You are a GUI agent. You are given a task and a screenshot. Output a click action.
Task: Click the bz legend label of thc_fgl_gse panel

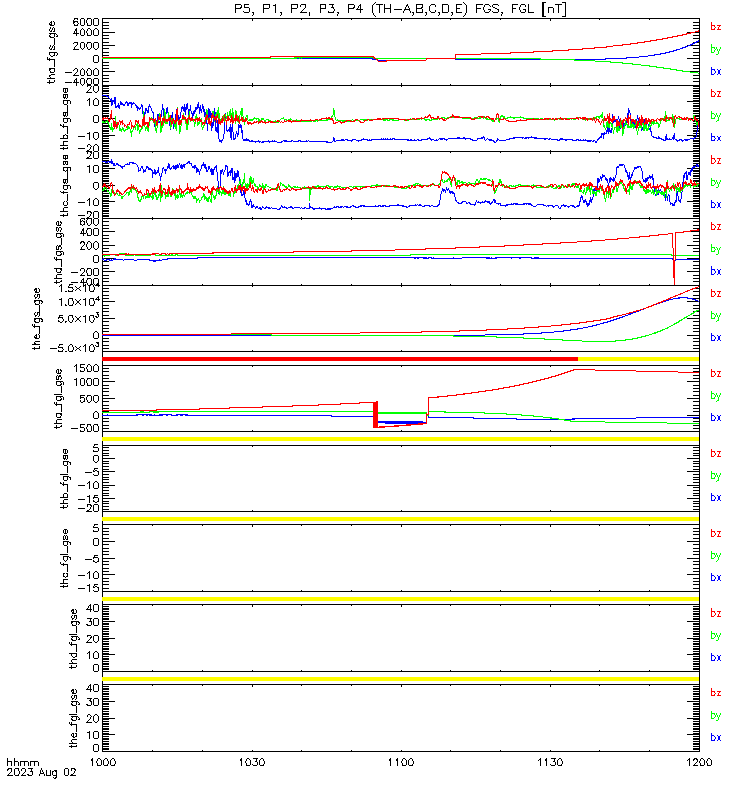coord(716,534)
